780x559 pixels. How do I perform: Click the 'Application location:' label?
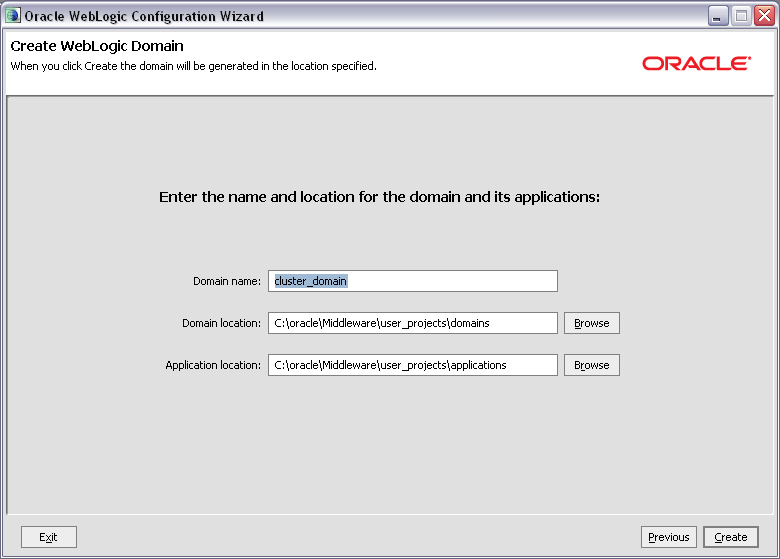pos(213,365)
